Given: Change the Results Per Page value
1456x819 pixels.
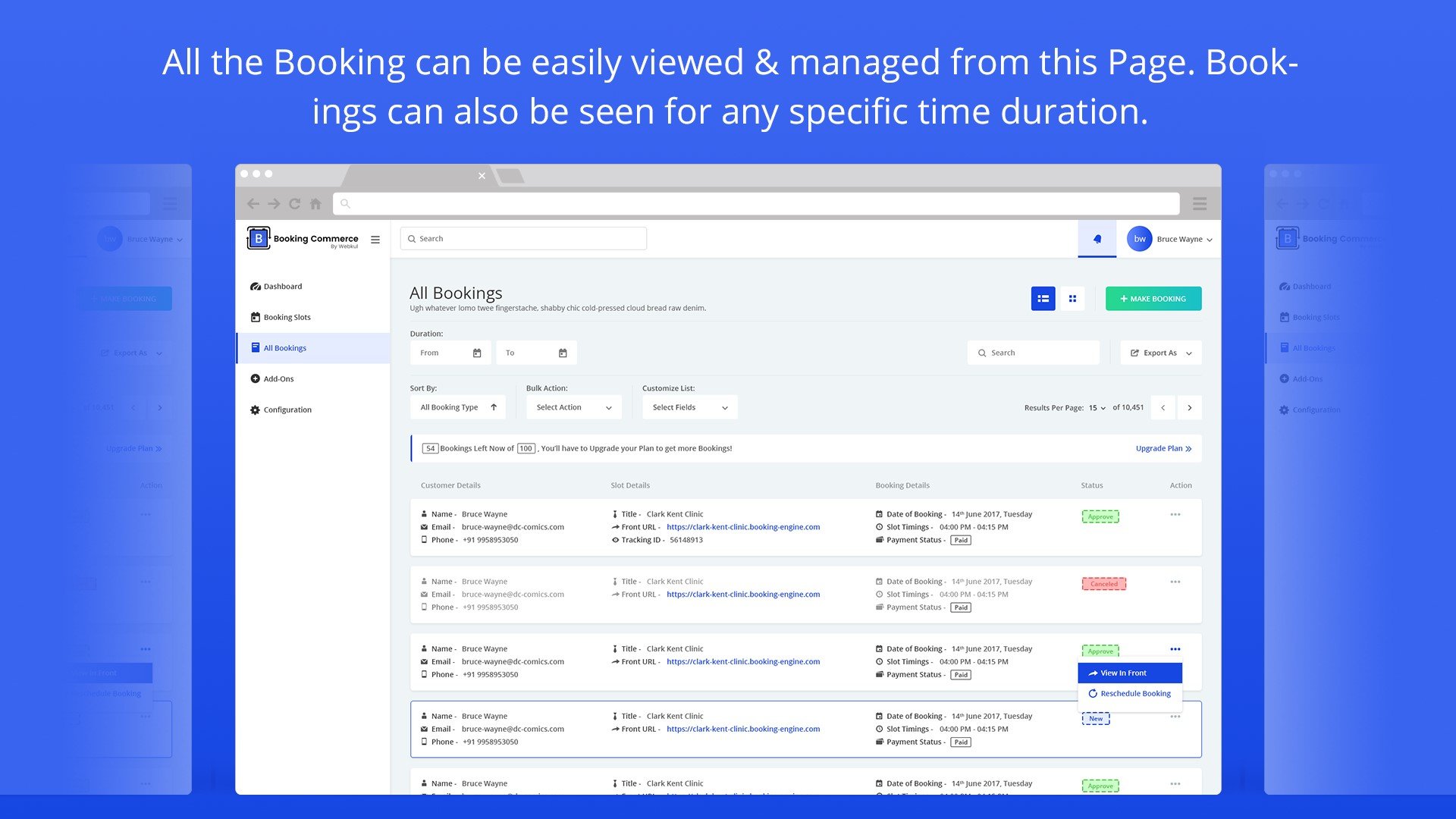Looking at the screenshot, I should (1097, 408).
